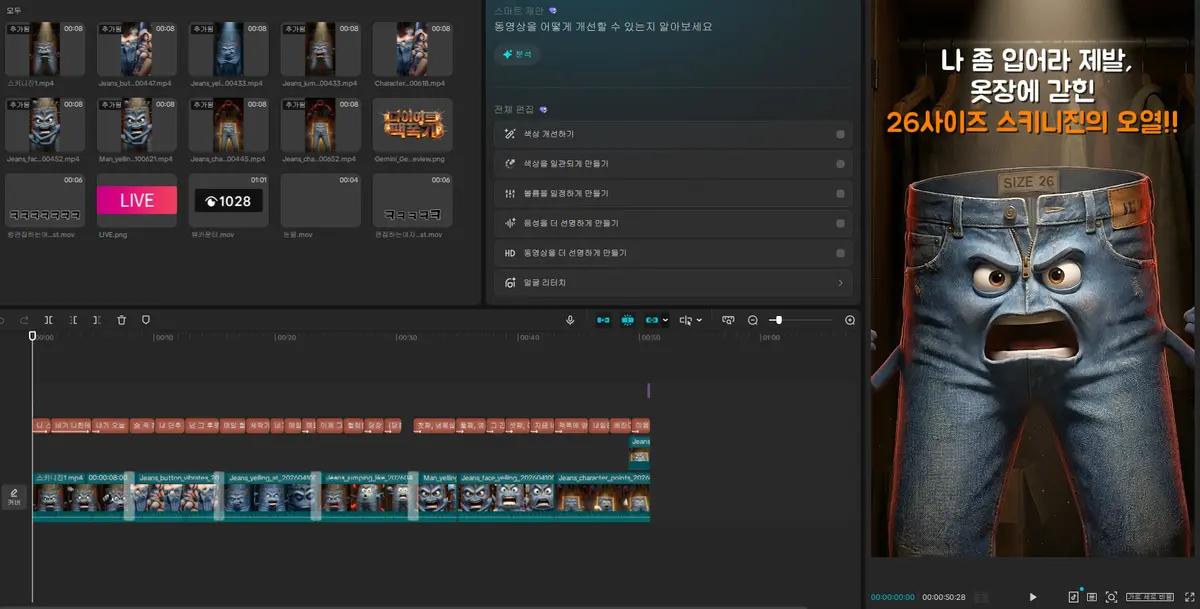Screen dimensions: 1200x609
Task: Start voice recording with the microphone icon
Action: coord(570,320)
